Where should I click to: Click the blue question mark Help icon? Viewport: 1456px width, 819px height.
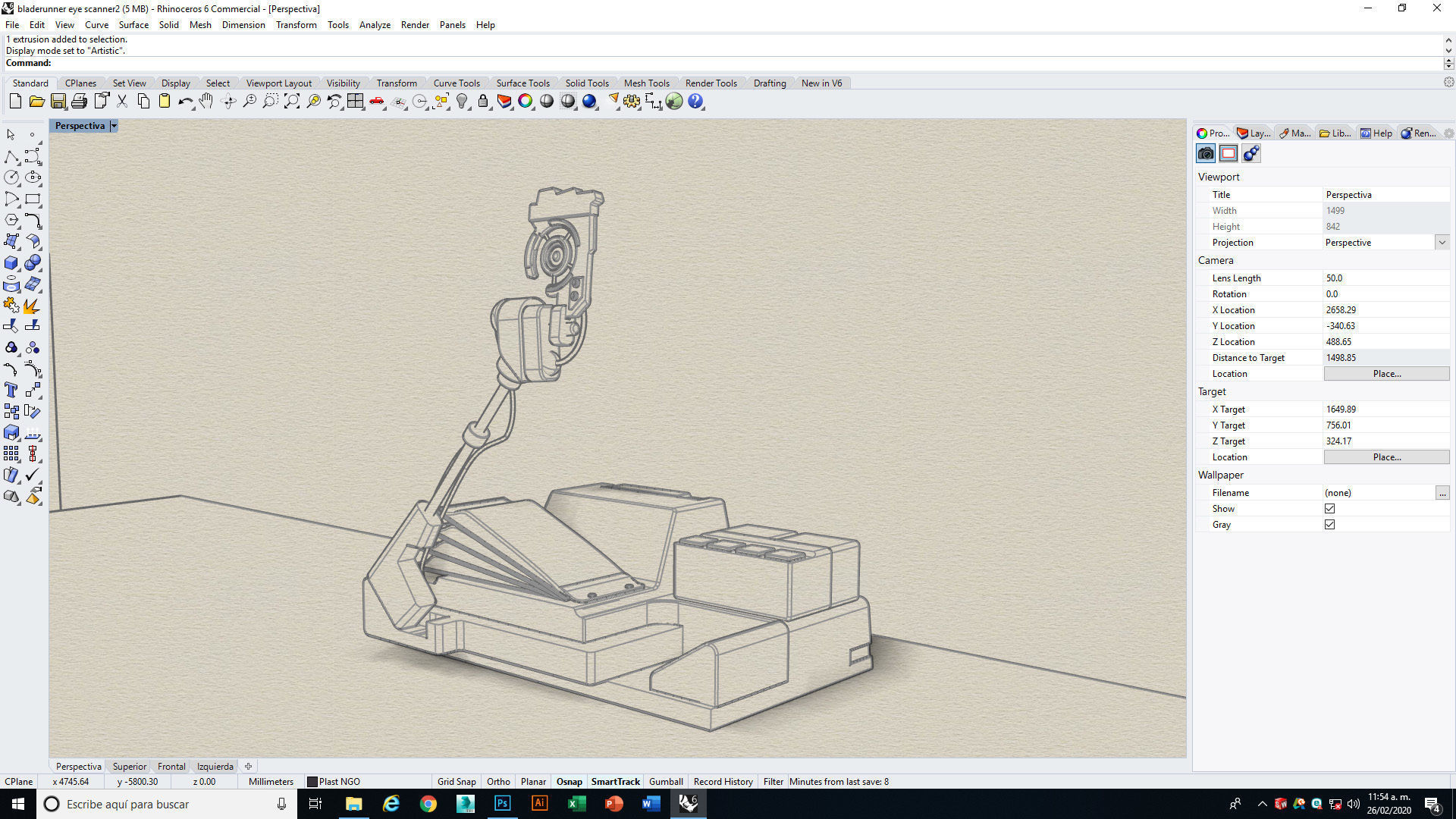click(x=695, y=101)
